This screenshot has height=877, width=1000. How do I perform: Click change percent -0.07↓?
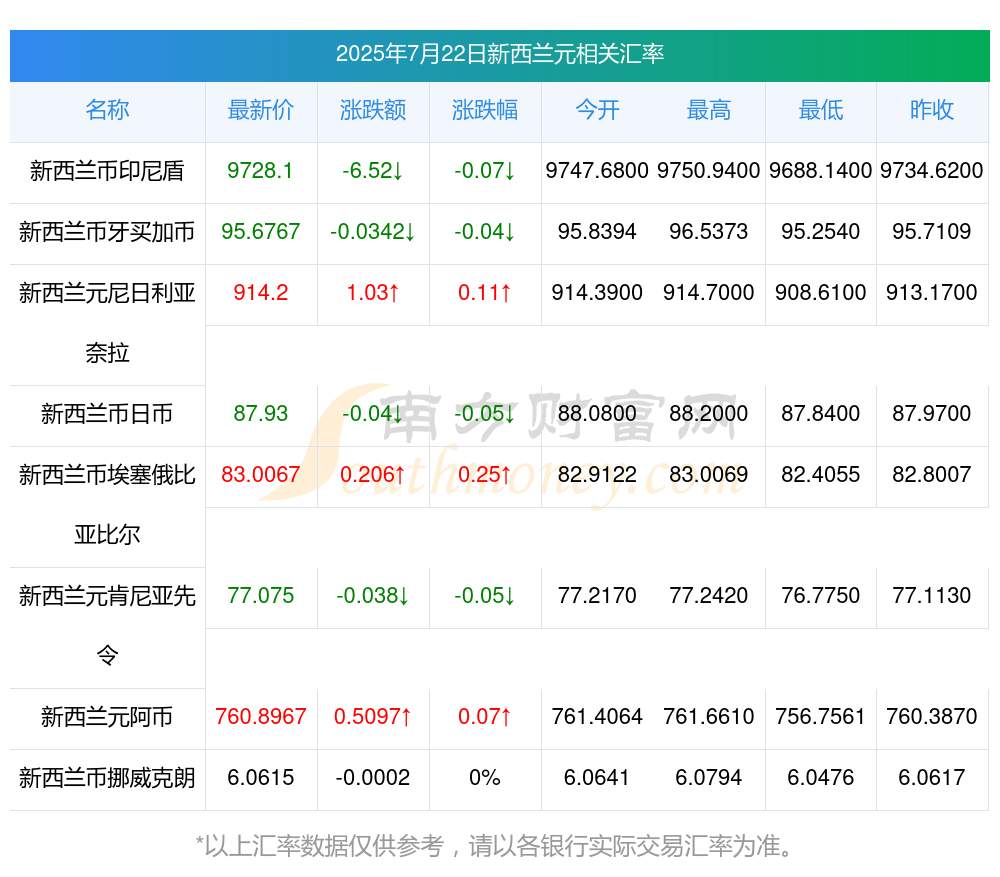(485, 170)
